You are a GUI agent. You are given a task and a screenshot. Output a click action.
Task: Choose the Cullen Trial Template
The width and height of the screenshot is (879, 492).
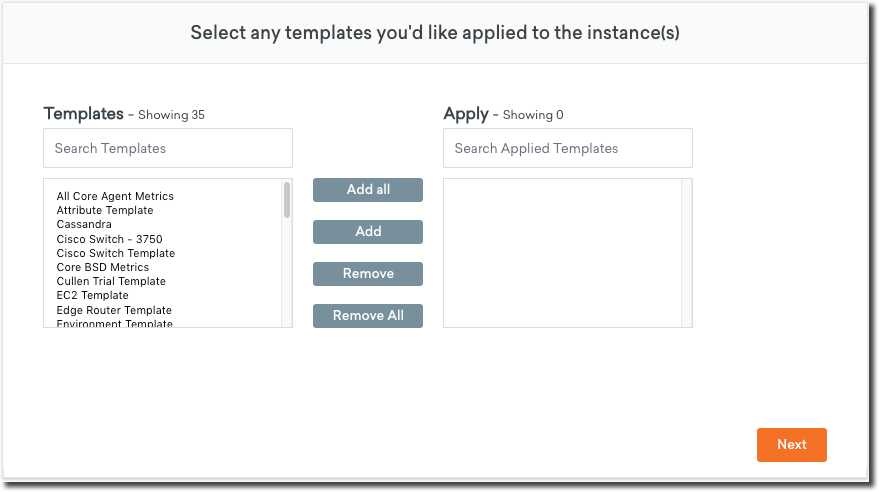[111, 282]
